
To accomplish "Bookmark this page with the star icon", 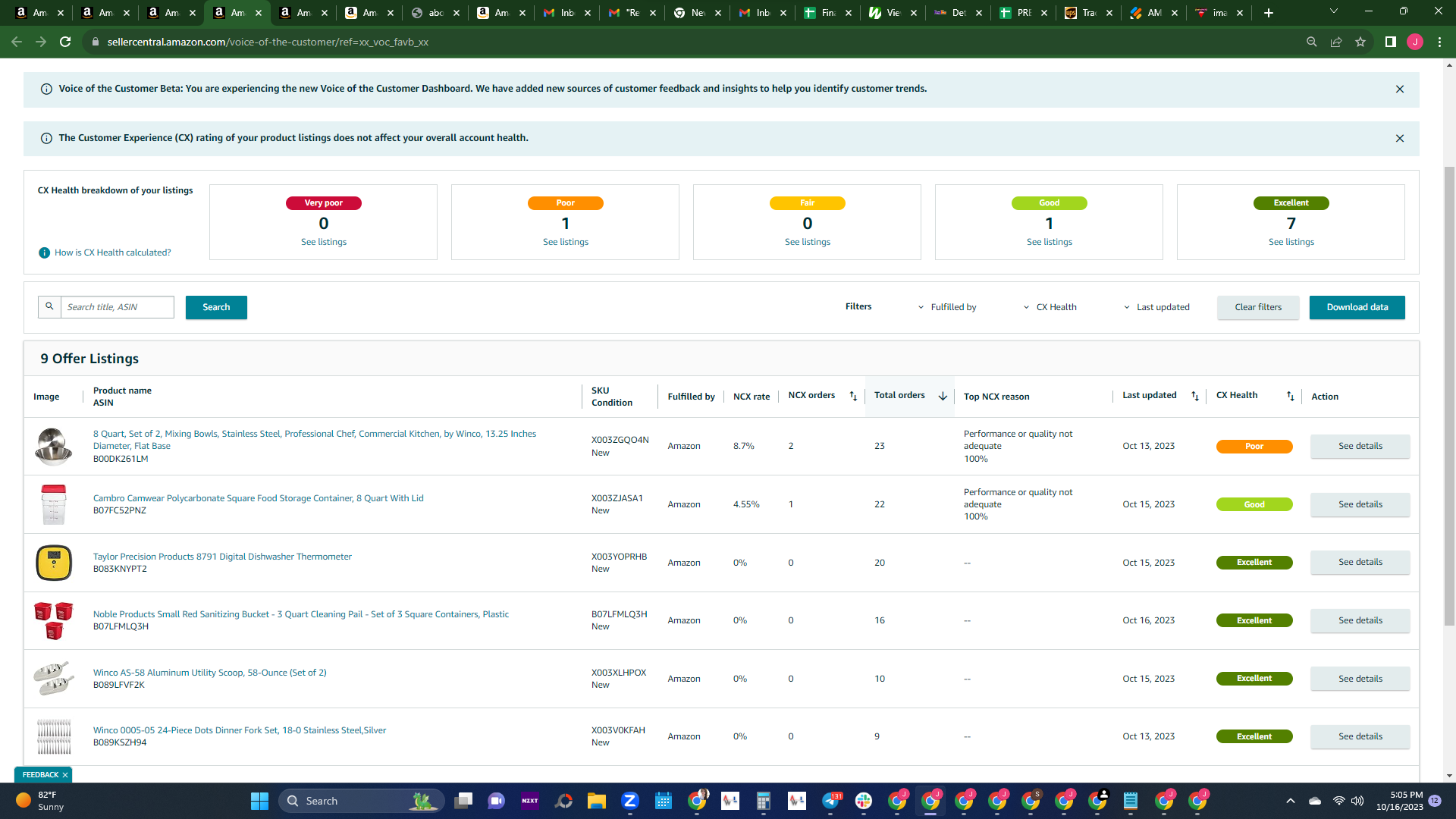I will [x=1360, y=42].
